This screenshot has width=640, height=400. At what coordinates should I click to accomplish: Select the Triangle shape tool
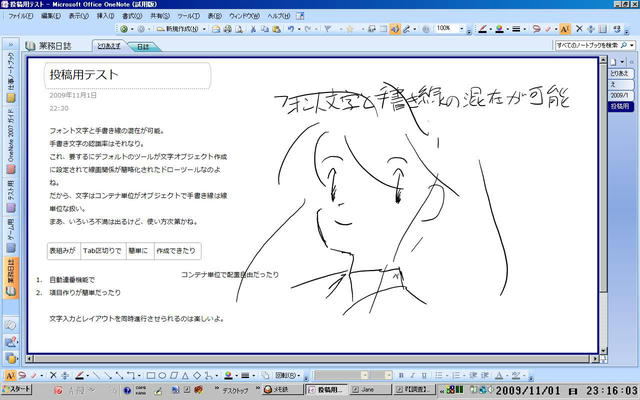(x=185, y=375)
